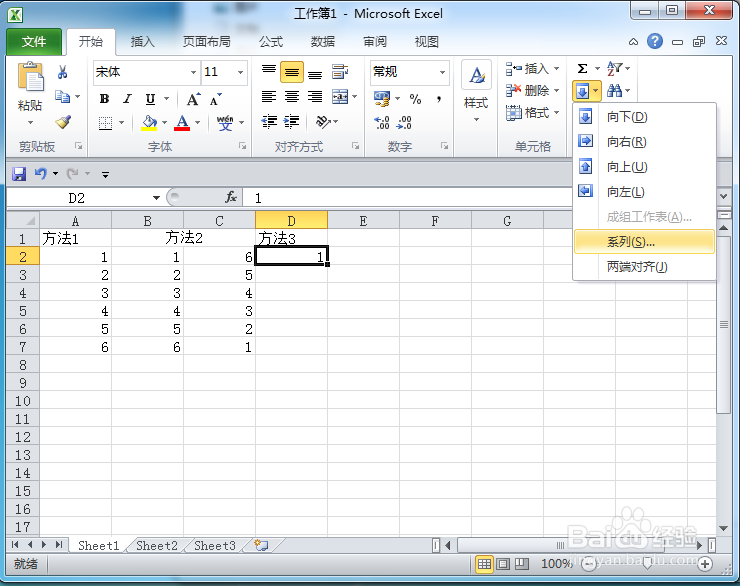740x586 pixels.
Task: Apply percent style
Action: [415, 99]
